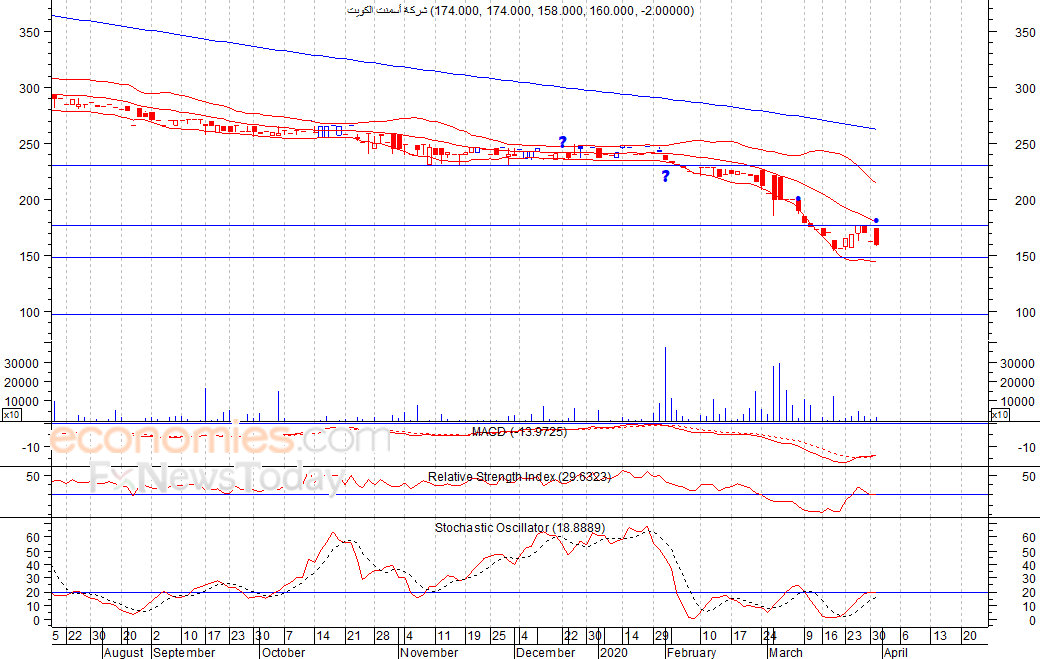The height and width of the screenshot is (659, 1040).
Task: Select the October month label
Action: 283,652
